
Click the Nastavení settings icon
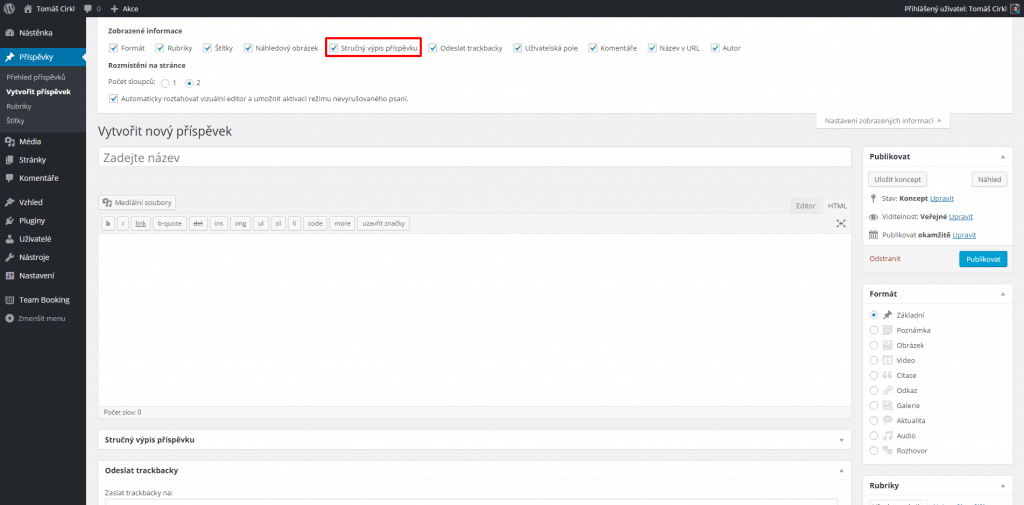click(x=10, y=275)
